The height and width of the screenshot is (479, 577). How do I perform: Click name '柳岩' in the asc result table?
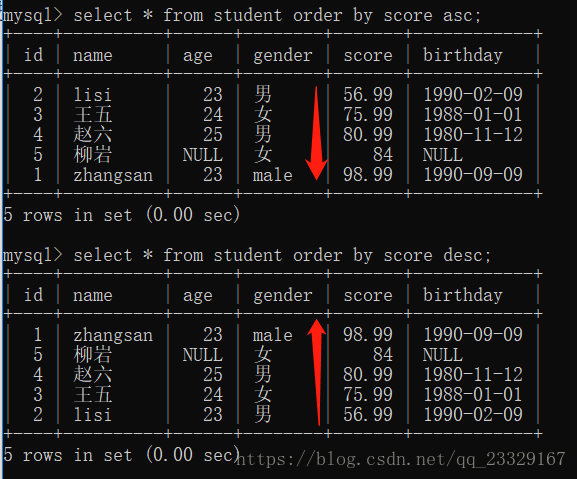[x=93, y=155]
